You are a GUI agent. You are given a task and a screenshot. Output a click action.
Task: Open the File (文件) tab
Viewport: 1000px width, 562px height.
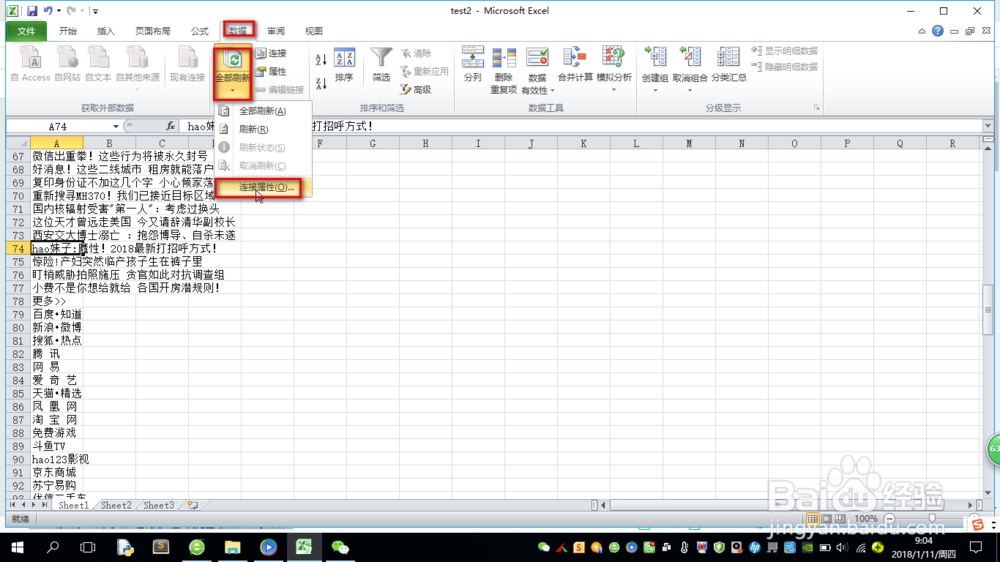click(x=26, y=31)
